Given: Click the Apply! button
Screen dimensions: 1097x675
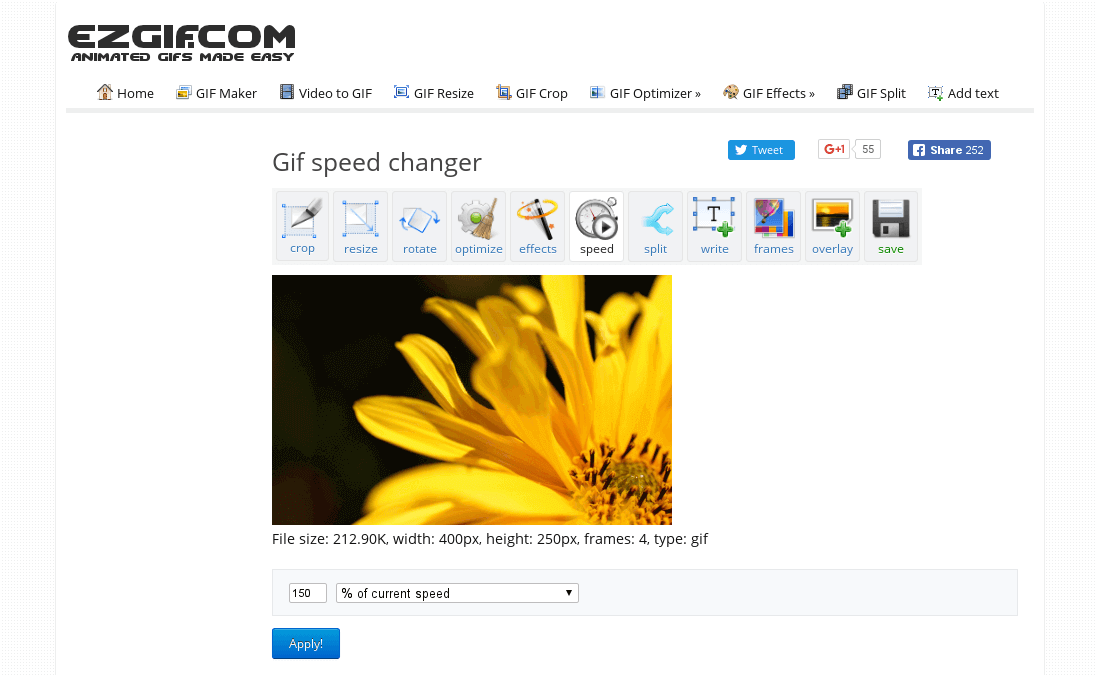Looking at the screenshot, I should click(x=305, y=643).
